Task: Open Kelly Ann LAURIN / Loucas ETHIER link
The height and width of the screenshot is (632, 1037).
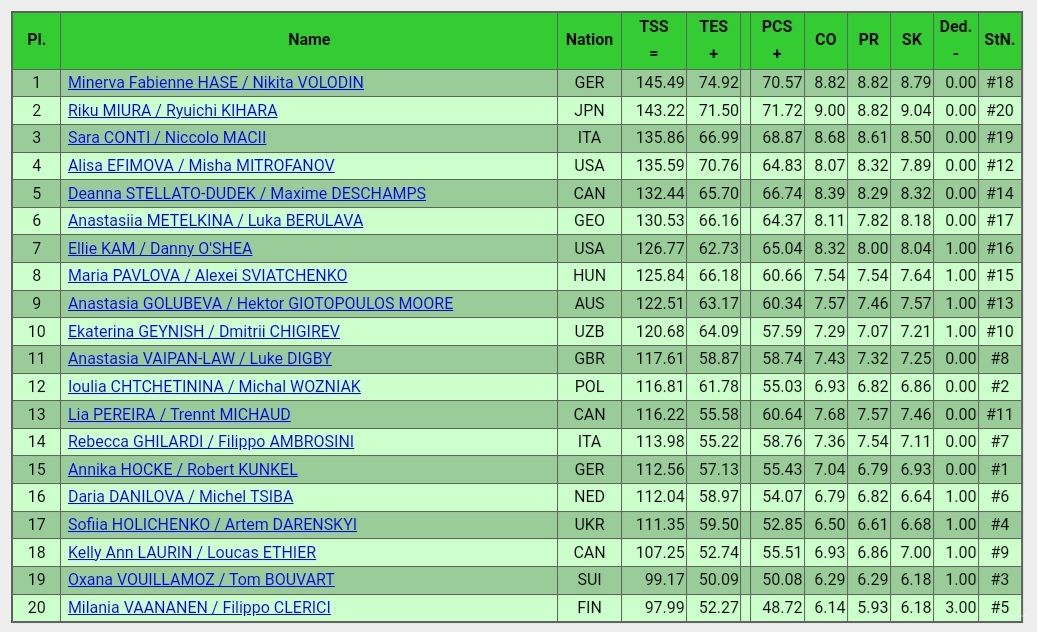Action: tap(192, 552)
